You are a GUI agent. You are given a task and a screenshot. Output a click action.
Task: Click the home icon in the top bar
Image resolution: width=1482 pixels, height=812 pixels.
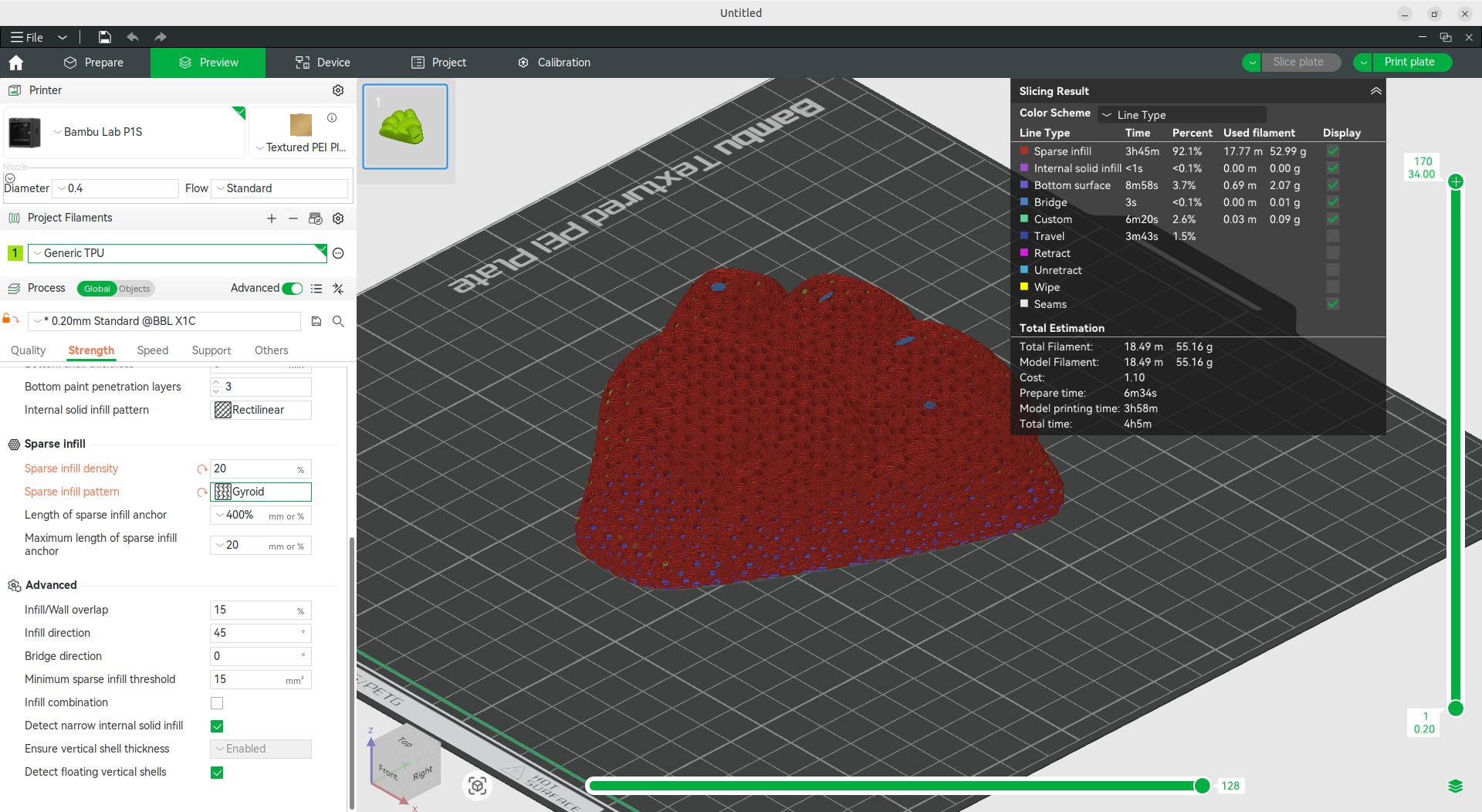point(16,63)
